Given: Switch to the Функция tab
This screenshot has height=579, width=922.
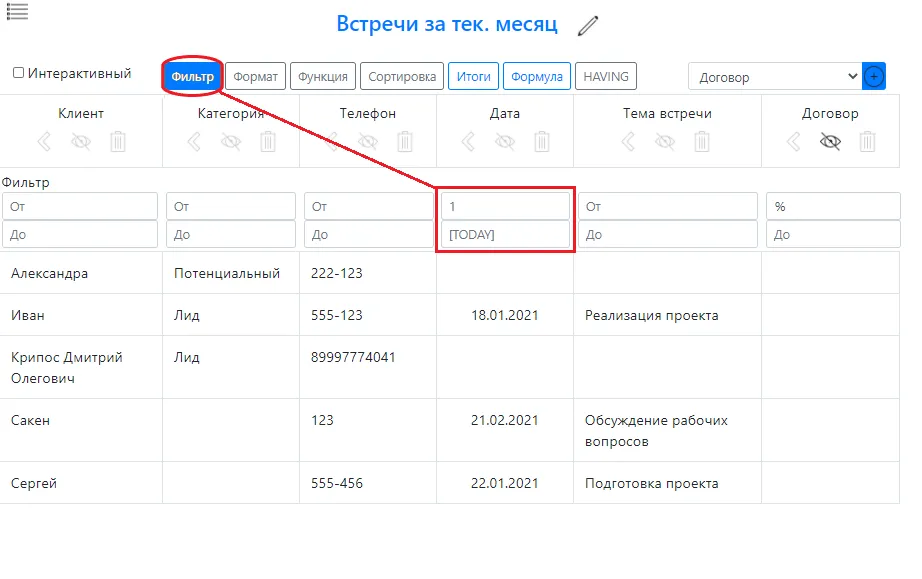Looking at the screenshot, I should click(x=323, y=76).
